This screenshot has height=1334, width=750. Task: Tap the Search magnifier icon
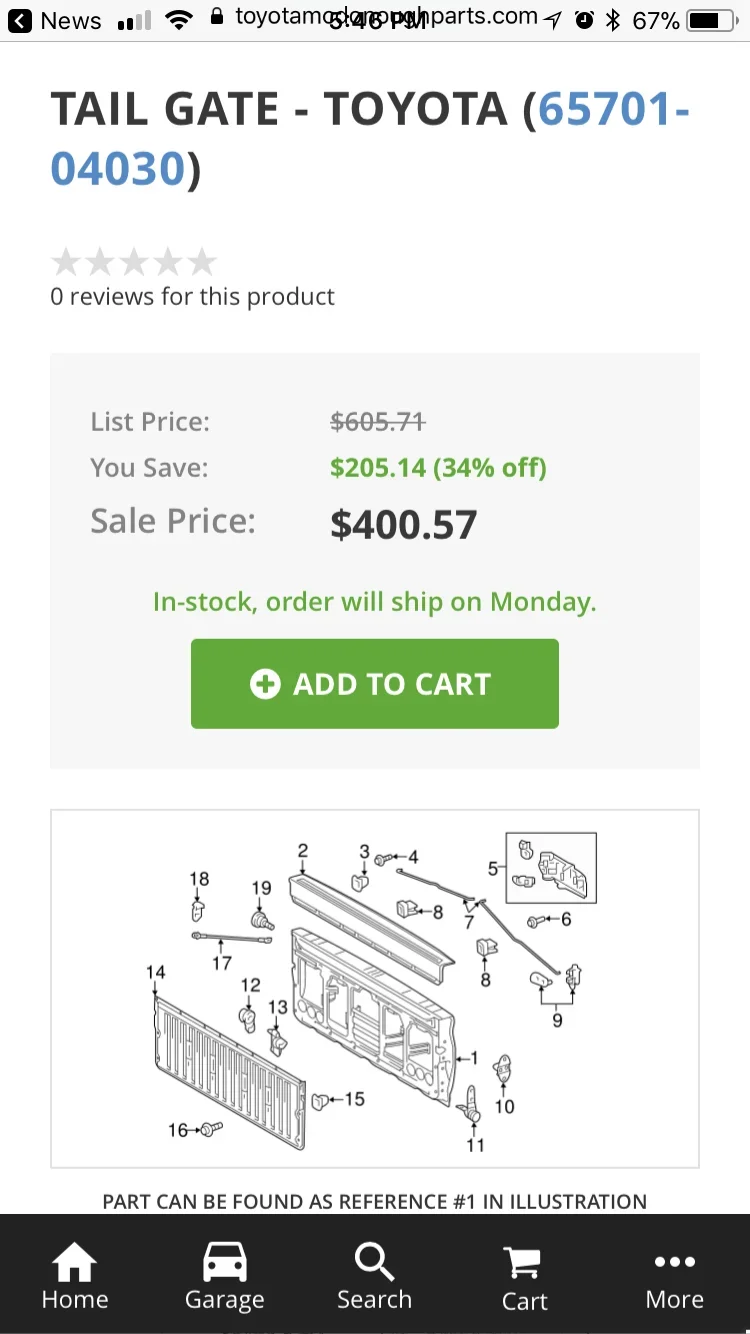pyautogui.click(x=374, y=1262)
